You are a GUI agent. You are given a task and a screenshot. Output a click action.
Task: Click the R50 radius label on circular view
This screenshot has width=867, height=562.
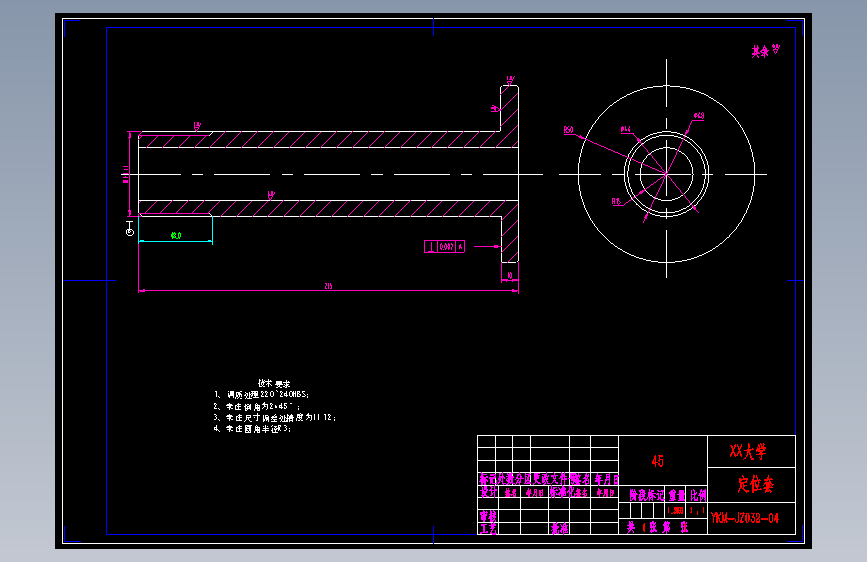coord(568,130)
